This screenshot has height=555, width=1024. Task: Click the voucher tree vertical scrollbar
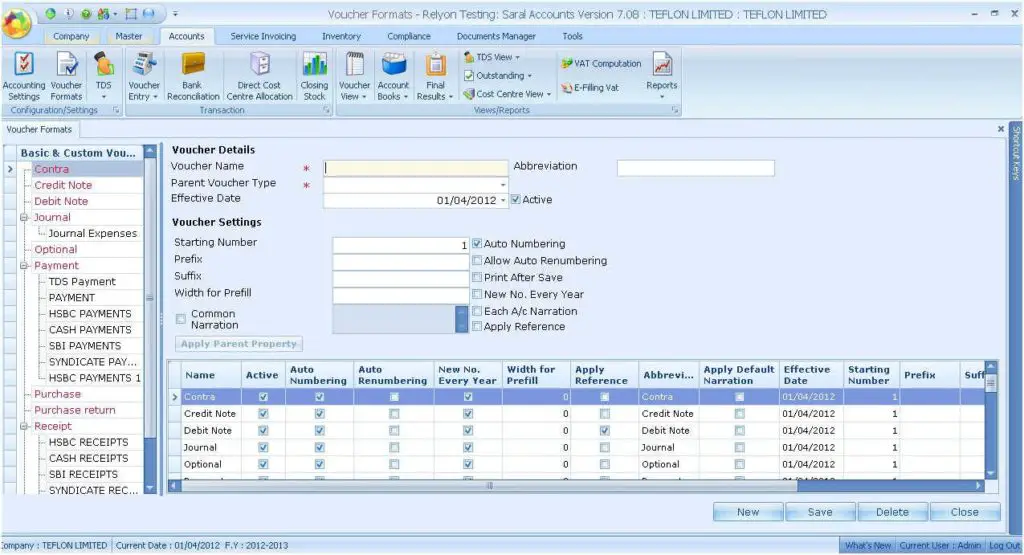pos(150,319)
